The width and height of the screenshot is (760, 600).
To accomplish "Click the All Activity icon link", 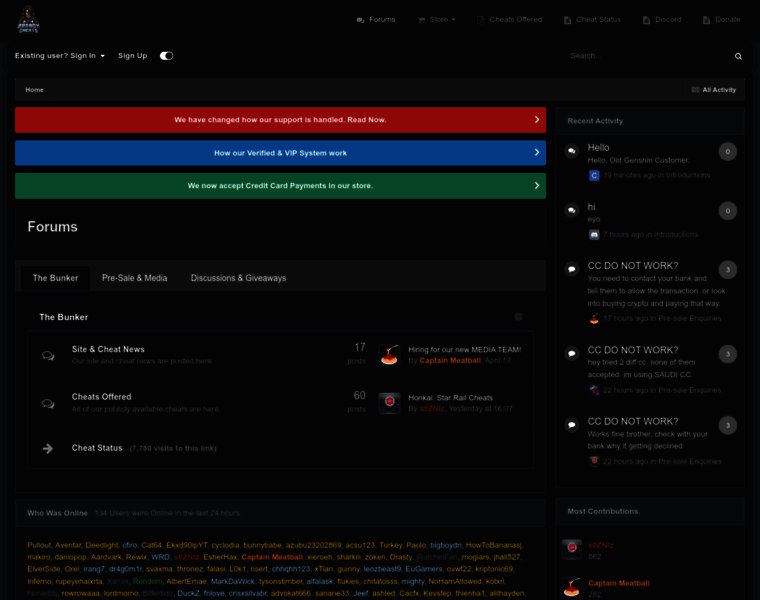I will [x=714, y=90].
